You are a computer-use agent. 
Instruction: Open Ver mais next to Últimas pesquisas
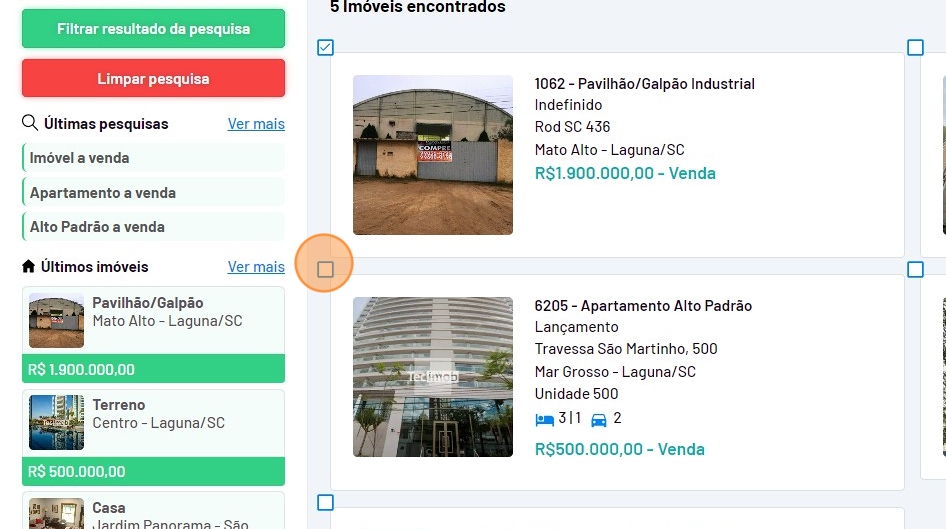(256, 124)
